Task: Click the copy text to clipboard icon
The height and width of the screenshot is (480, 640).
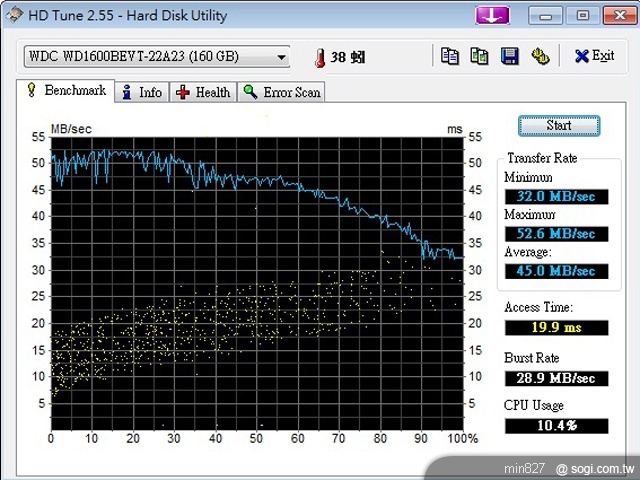Action: point(450,56)
